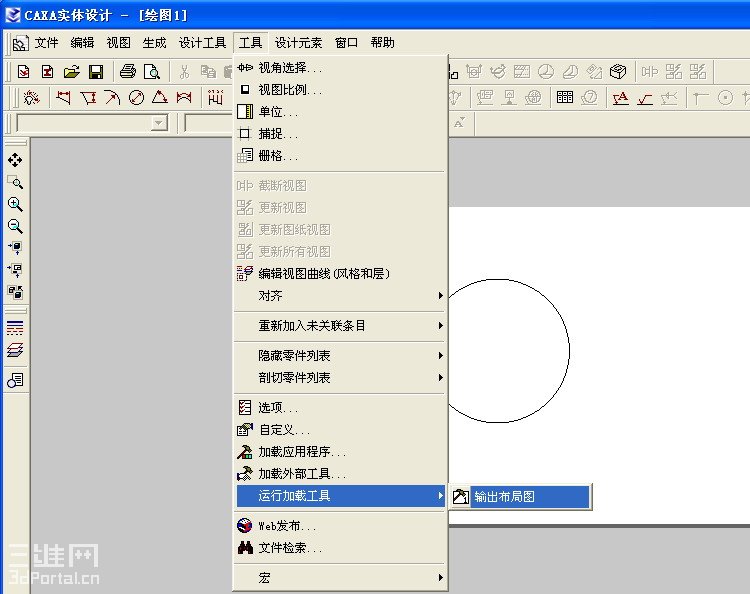Screen dimensions: 750x594
Task: Click the line styles icon in left sidebar
Action: click(15, 328)
